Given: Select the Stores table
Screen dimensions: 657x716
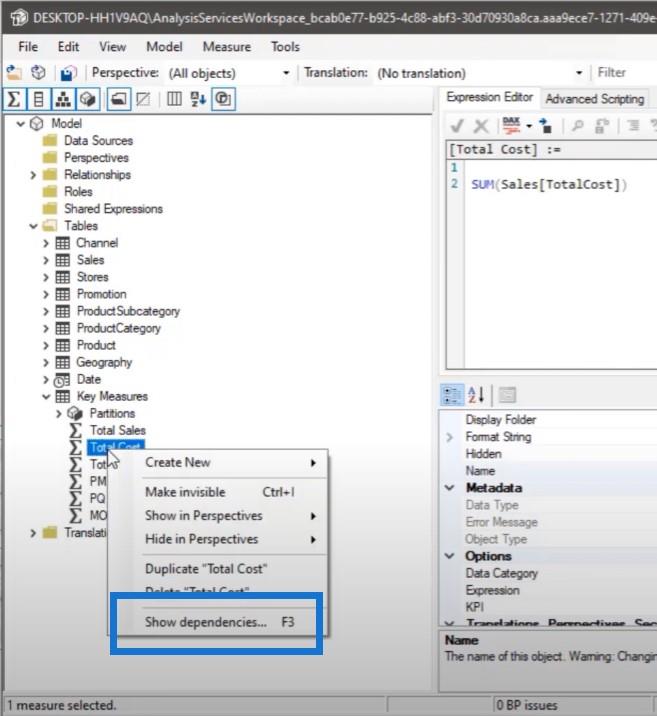Looking at the screenshot, I should pyautogui.click(x=93, y=277).
